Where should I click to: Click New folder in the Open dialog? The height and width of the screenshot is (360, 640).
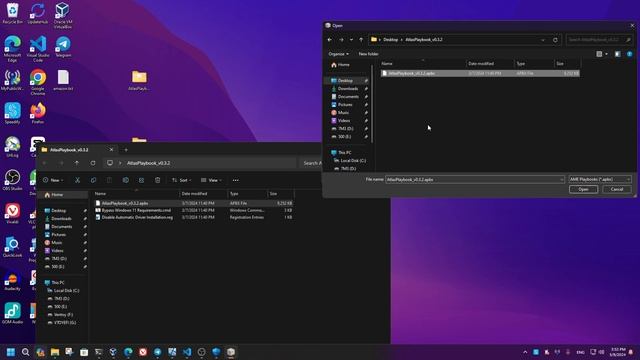pyautogui.click(x=369, y=54)
